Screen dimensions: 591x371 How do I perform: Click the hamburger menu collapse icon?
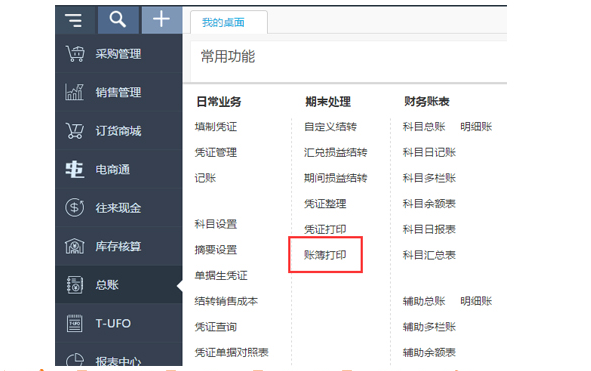[73, 20]
